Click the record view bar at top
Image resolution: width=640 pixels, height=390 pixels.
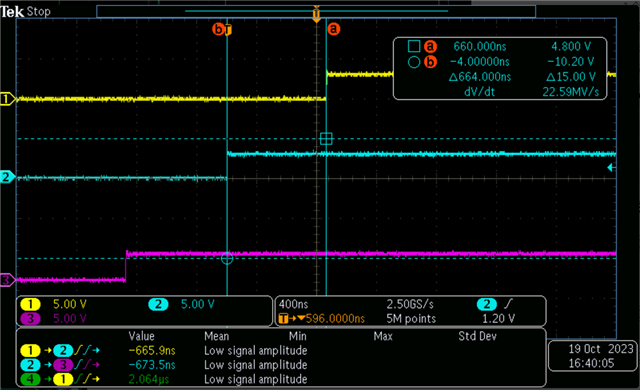316,11
